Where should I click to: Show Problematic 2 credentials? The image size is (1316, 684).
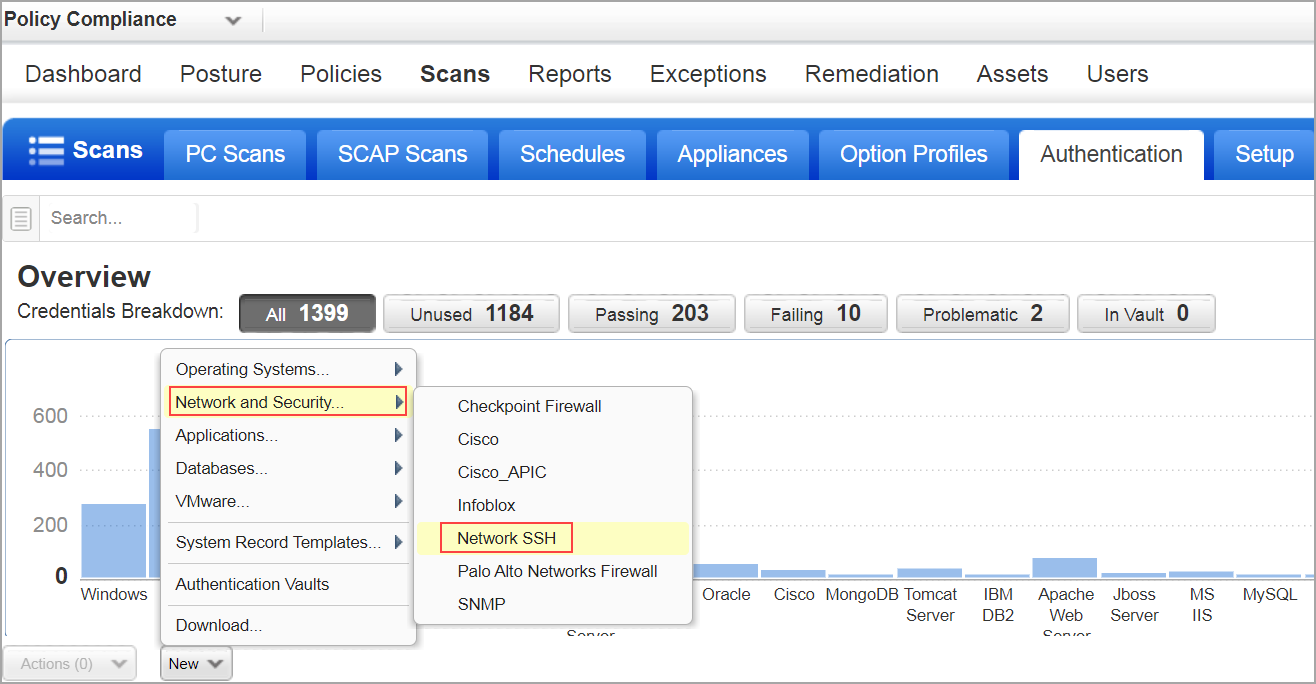(x=982, y=314)
